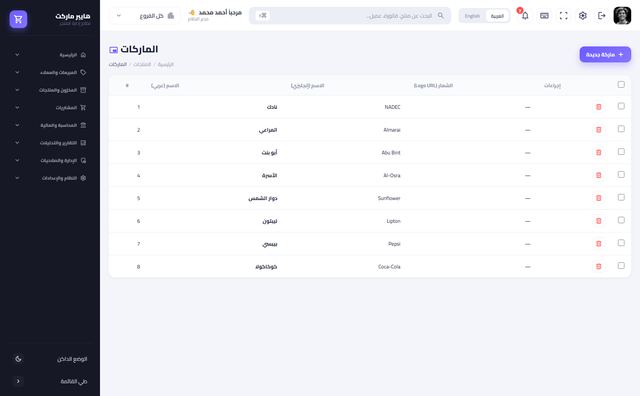Click the English name column header
Viewport: 640px width, 396px height.
point(307,86)
